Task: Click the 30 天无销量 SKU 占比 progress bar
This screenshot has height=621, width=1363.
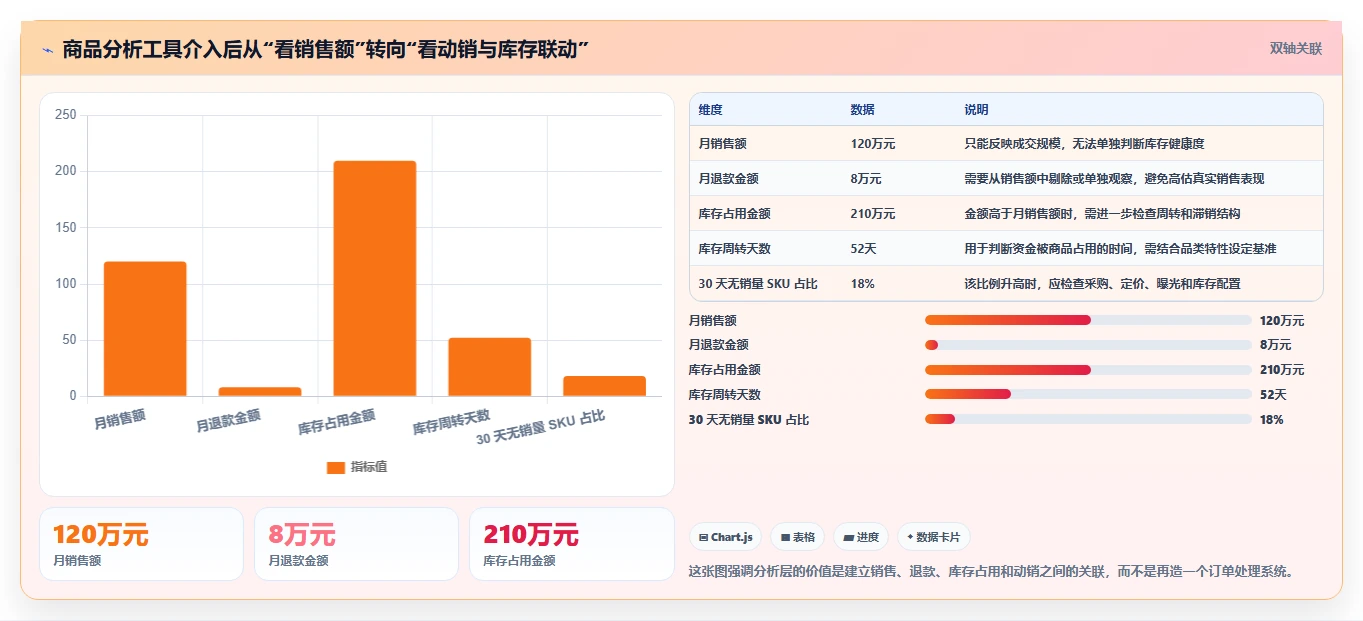Action: point(1088,419)
